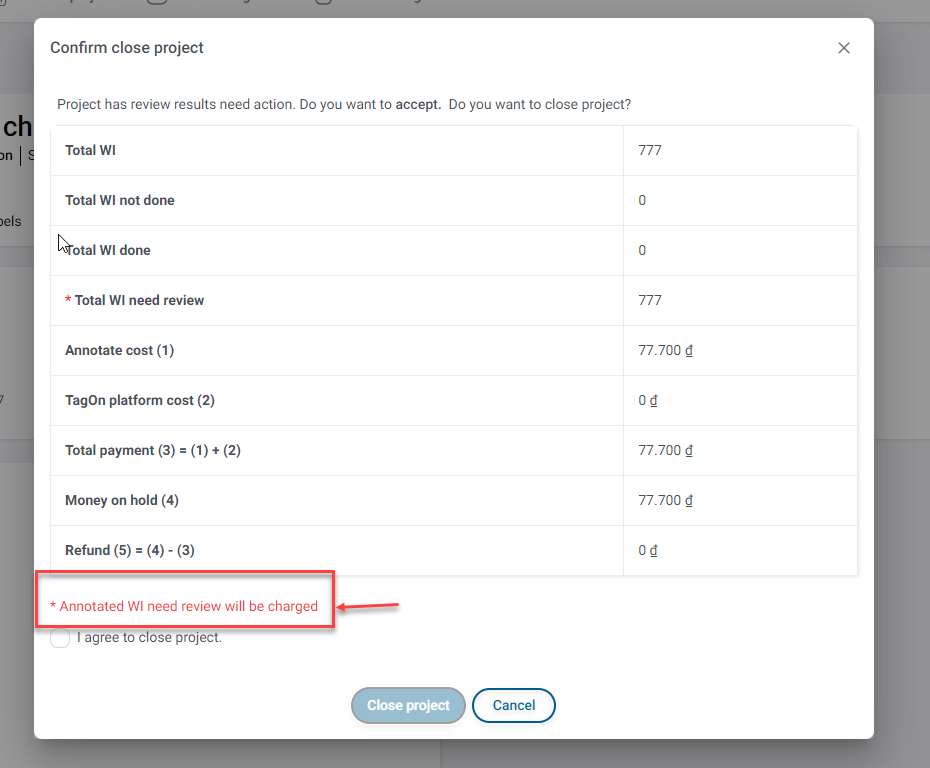
Task: Select the Total WI need review label
Action: coord(139,301)
